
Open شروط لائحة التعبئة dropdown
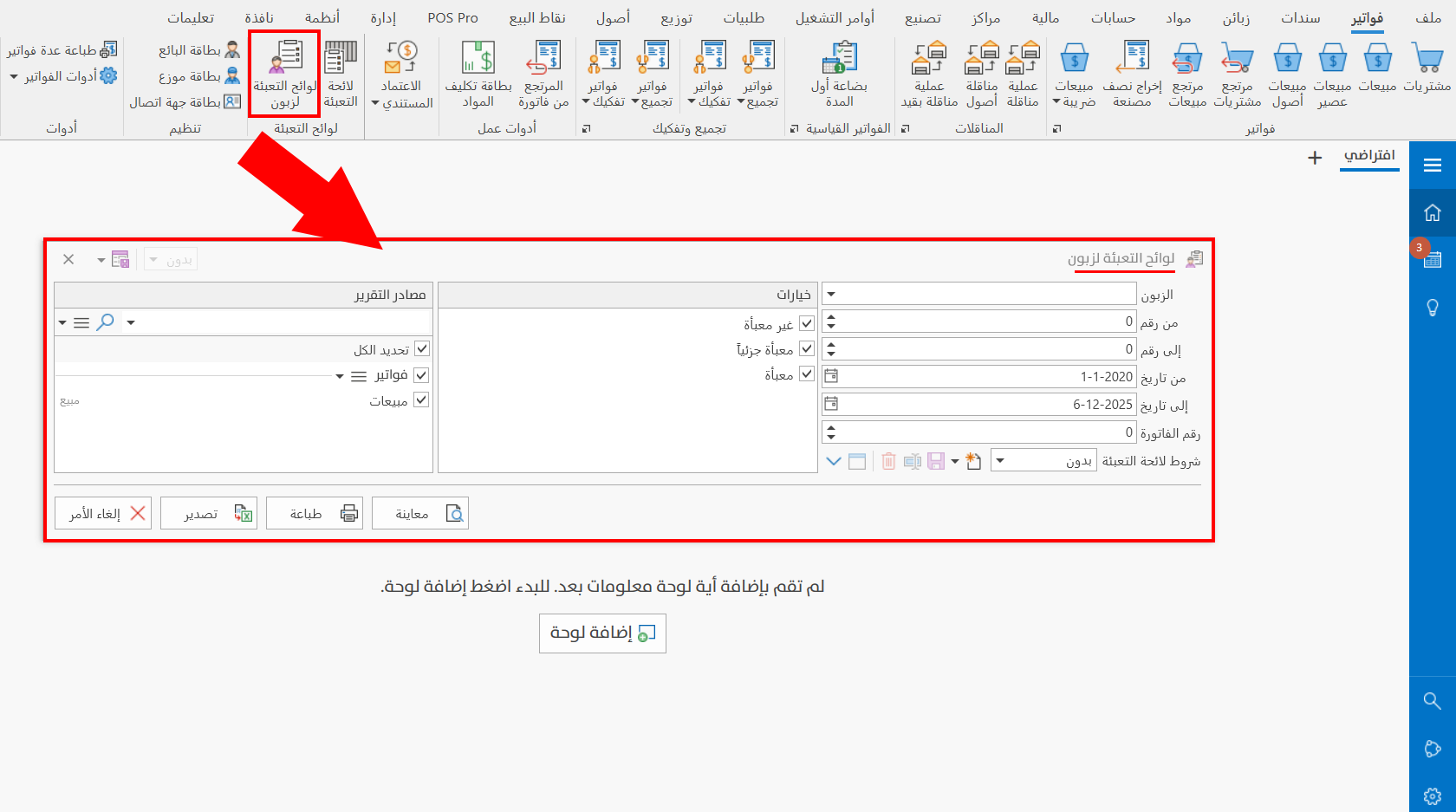point(1000,461)
